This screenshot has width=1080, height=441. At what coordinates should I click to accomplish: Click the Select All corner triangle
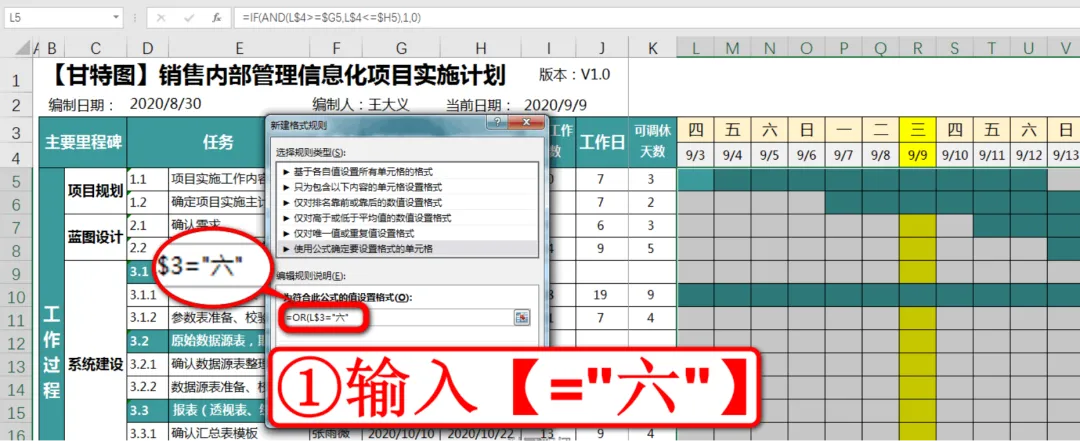[x=23, y=47]
